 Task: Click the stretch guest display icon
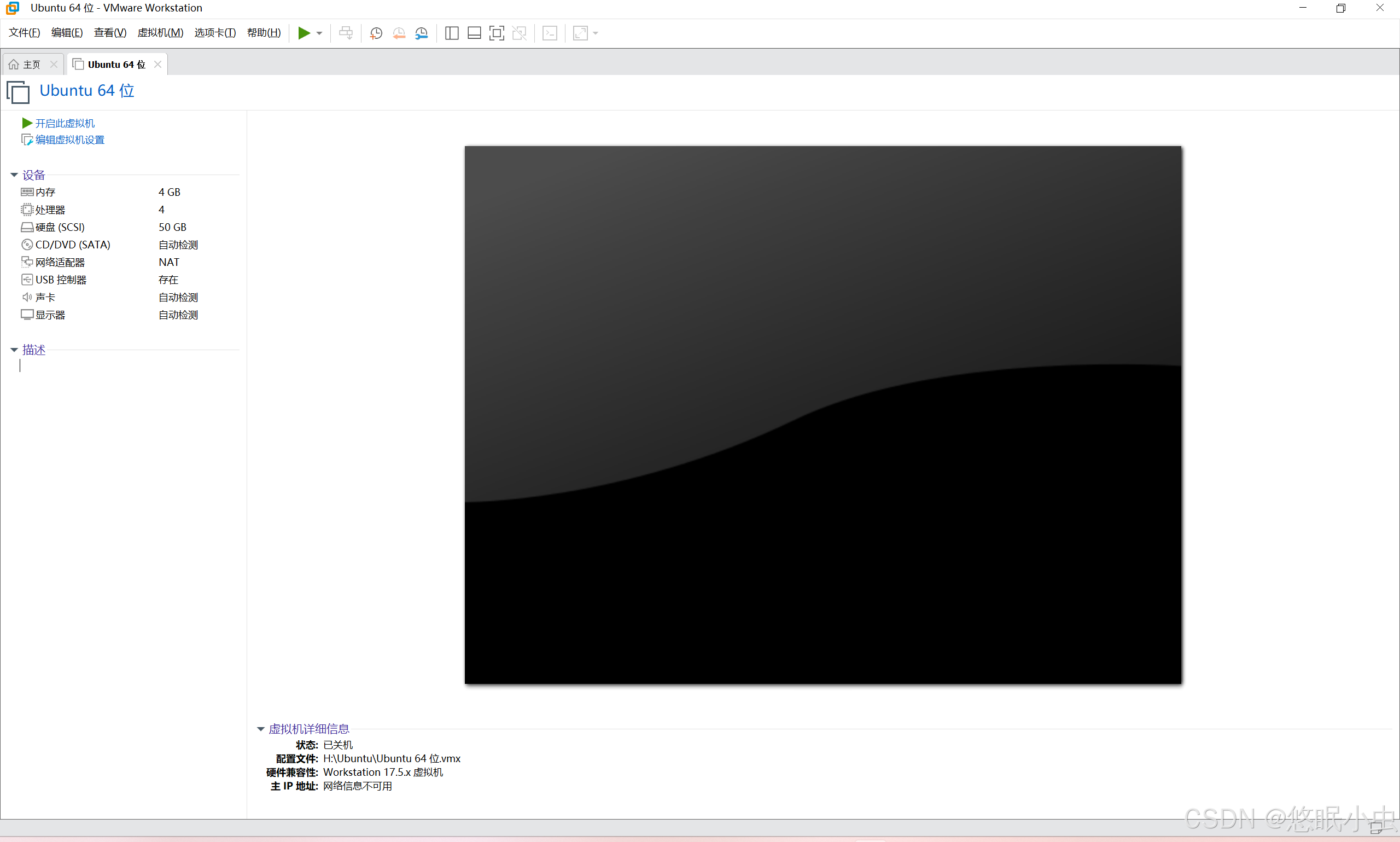(581, 33)
